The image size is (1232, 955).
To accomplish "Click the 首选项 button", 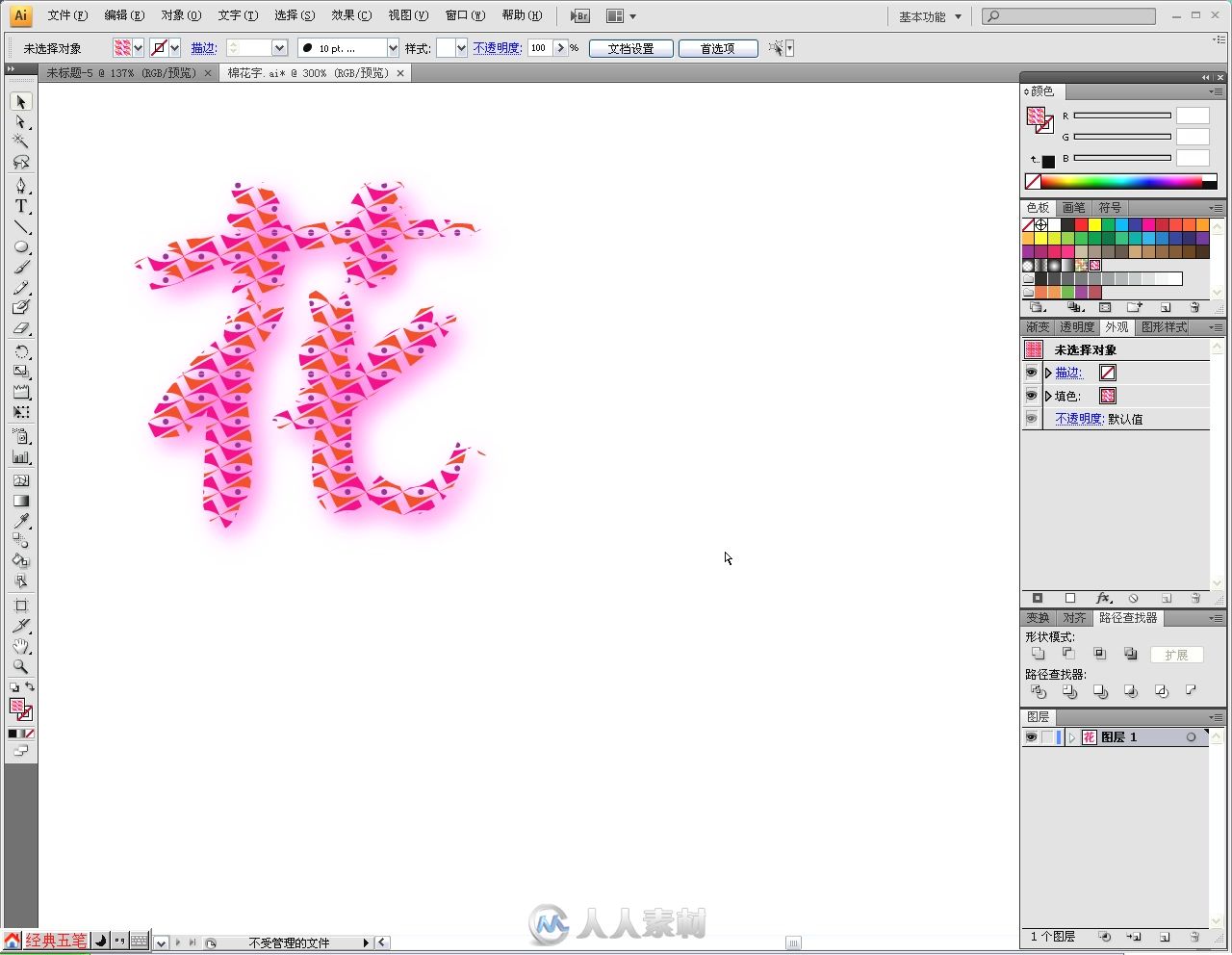I will pyautogui.click(x=717, y=48).
